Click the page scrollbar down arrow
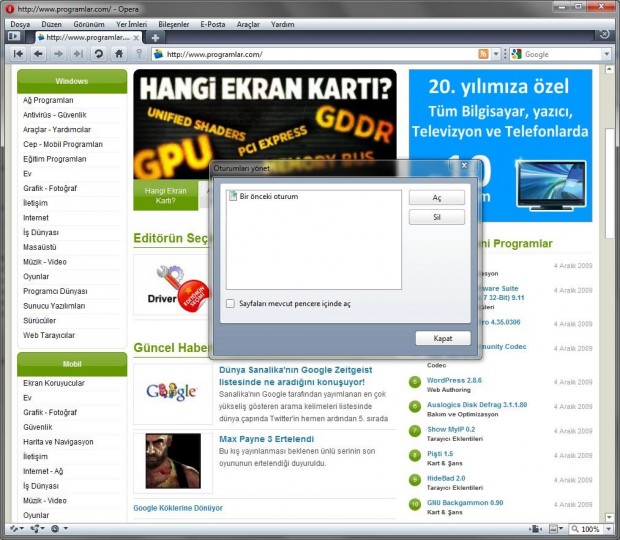620x540 pixels. 609,517
